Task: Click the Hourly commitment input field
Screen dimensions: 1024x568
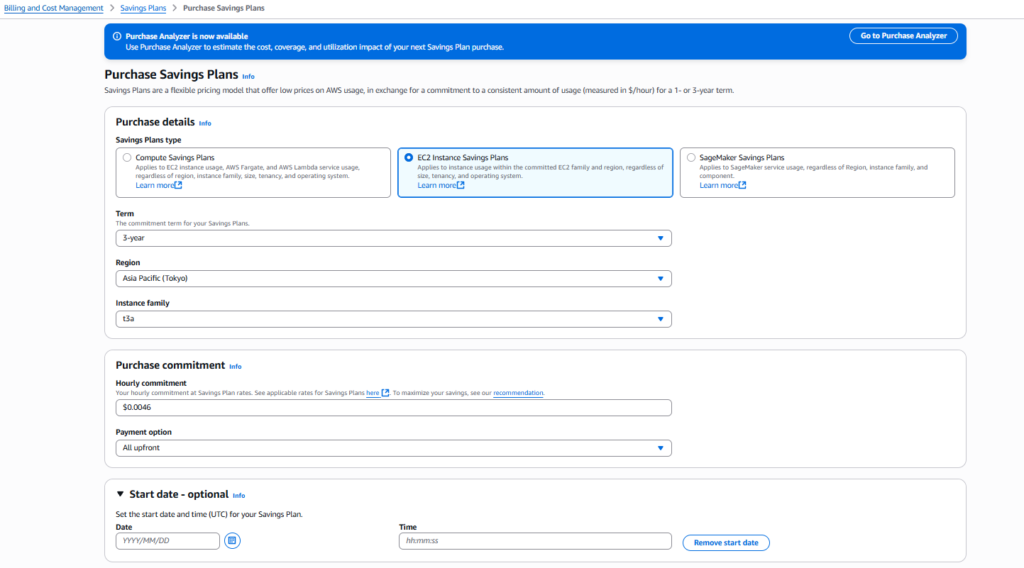Action: pyautogui.click(x=393, y=408)
